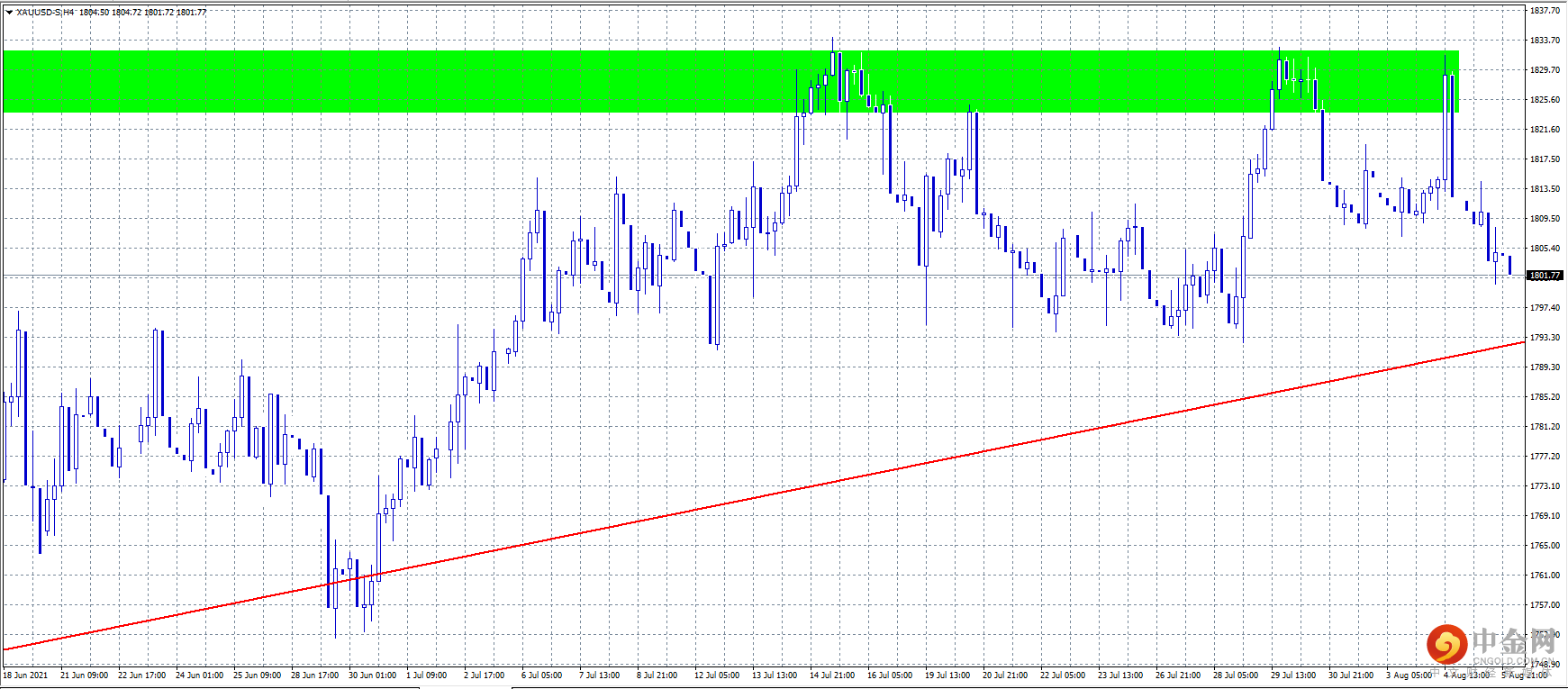
Task: Click the 1785.20 price axis label
Action: (1545, 397)
